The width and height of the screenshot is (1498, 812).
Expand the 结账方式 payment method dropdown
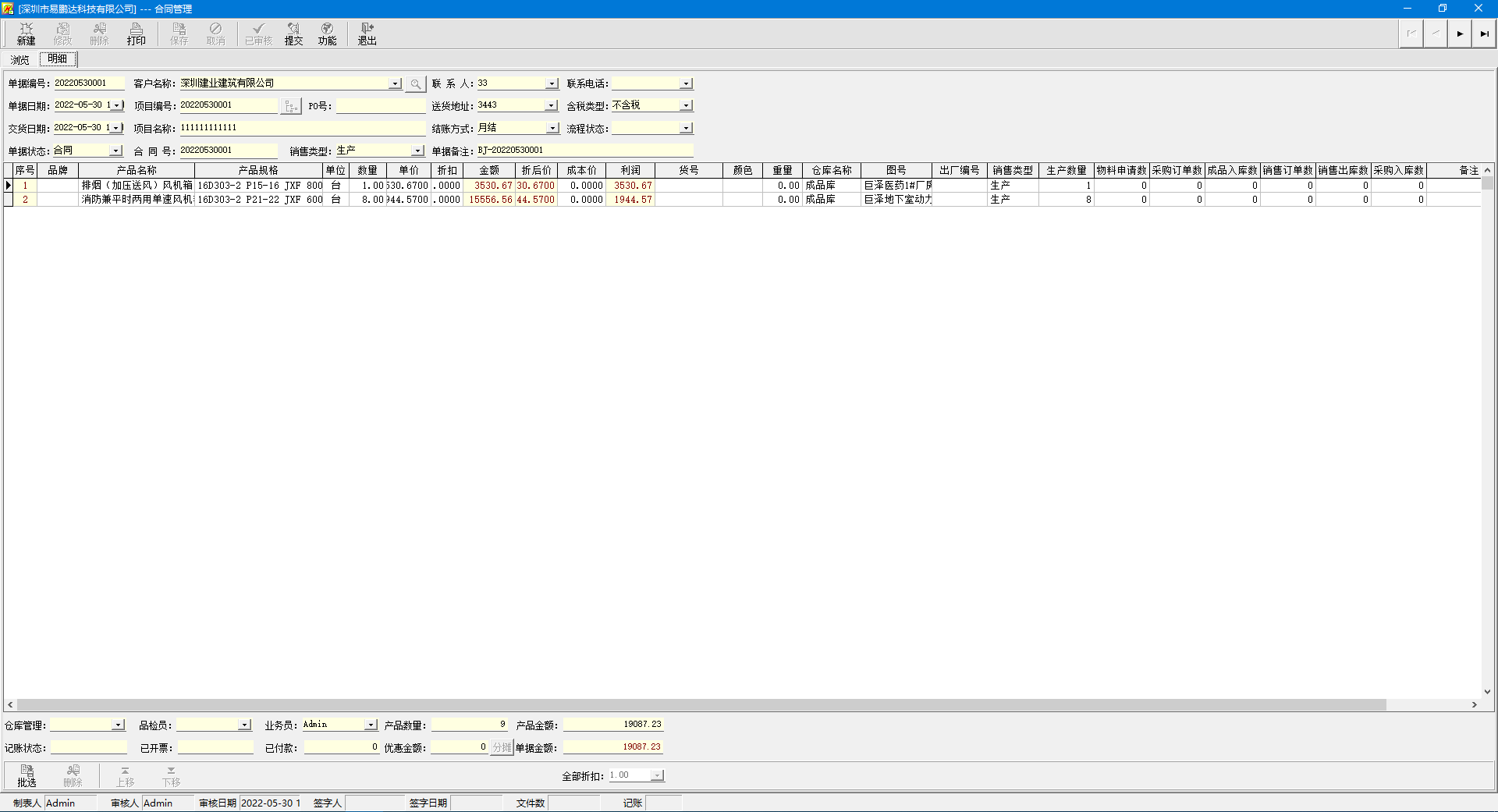552,128
